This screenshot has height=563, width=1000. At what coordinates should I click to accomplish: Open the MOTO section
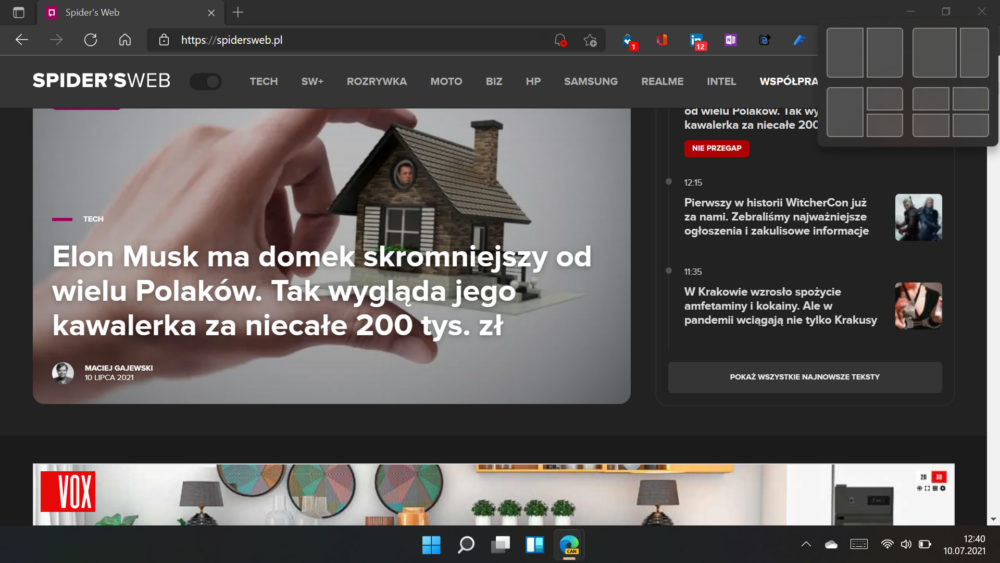[446, 82]
